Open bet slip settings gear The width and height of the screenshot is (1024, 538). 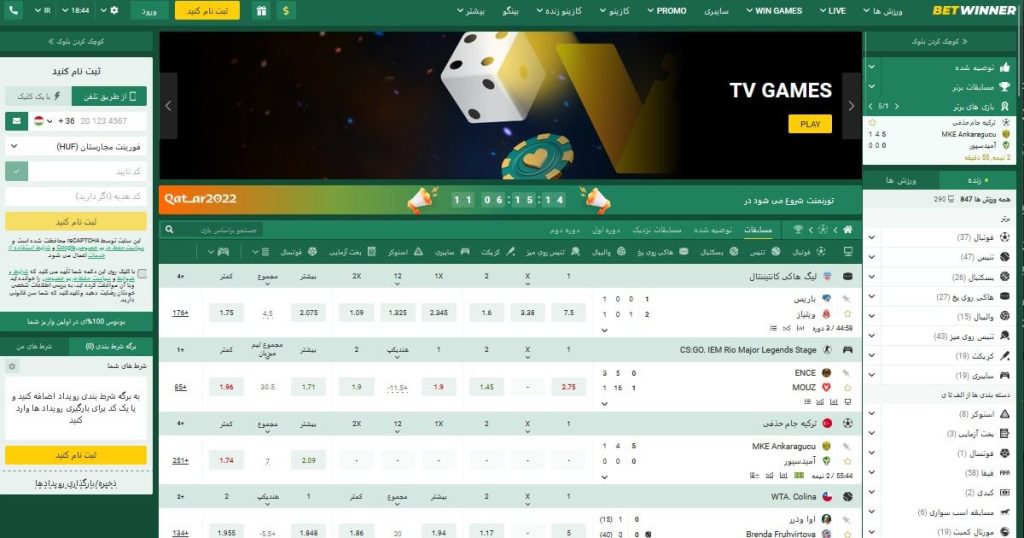(x=12, y=367)
